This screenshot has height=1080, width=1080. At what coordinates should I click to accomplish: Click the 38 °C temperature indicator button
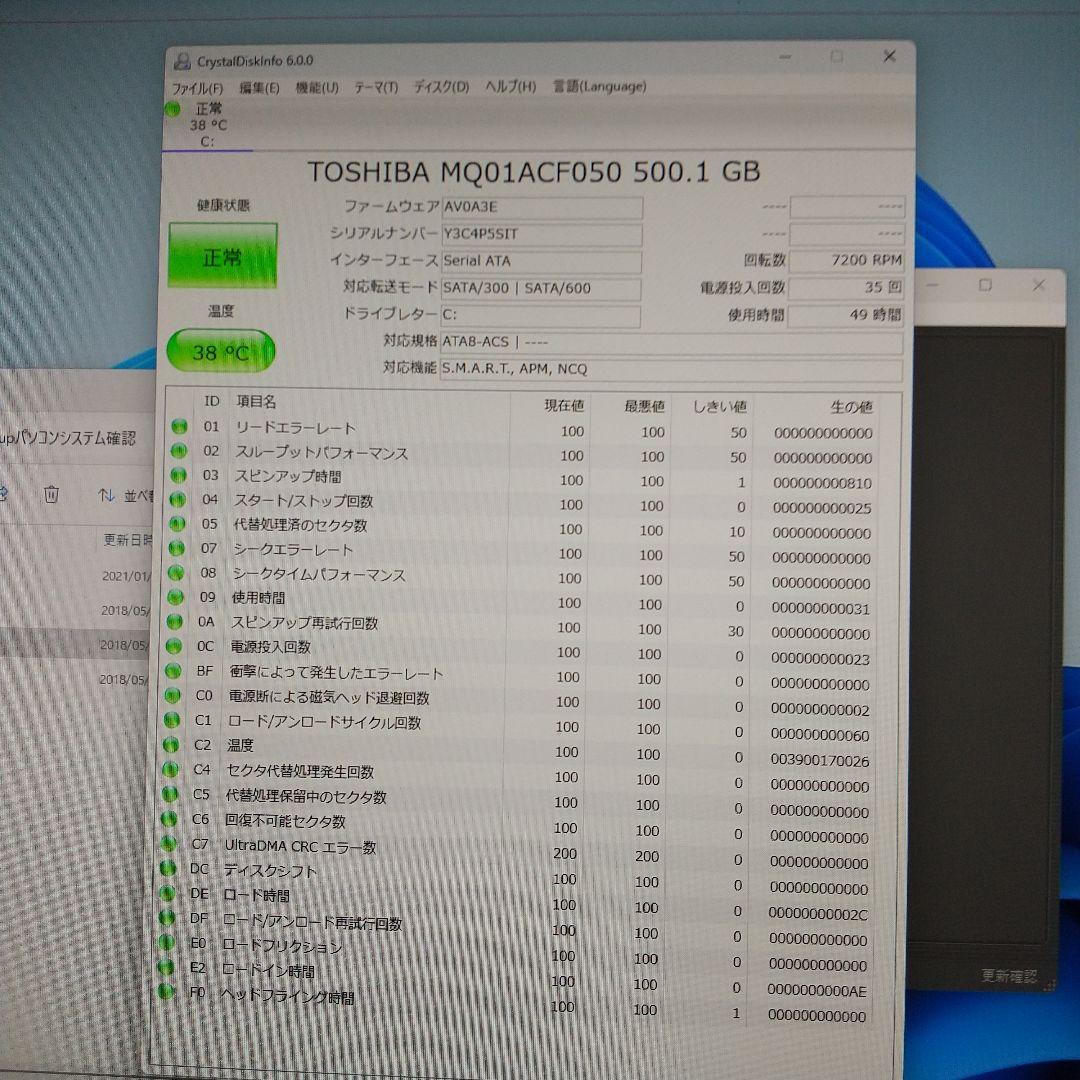[221, 350]
